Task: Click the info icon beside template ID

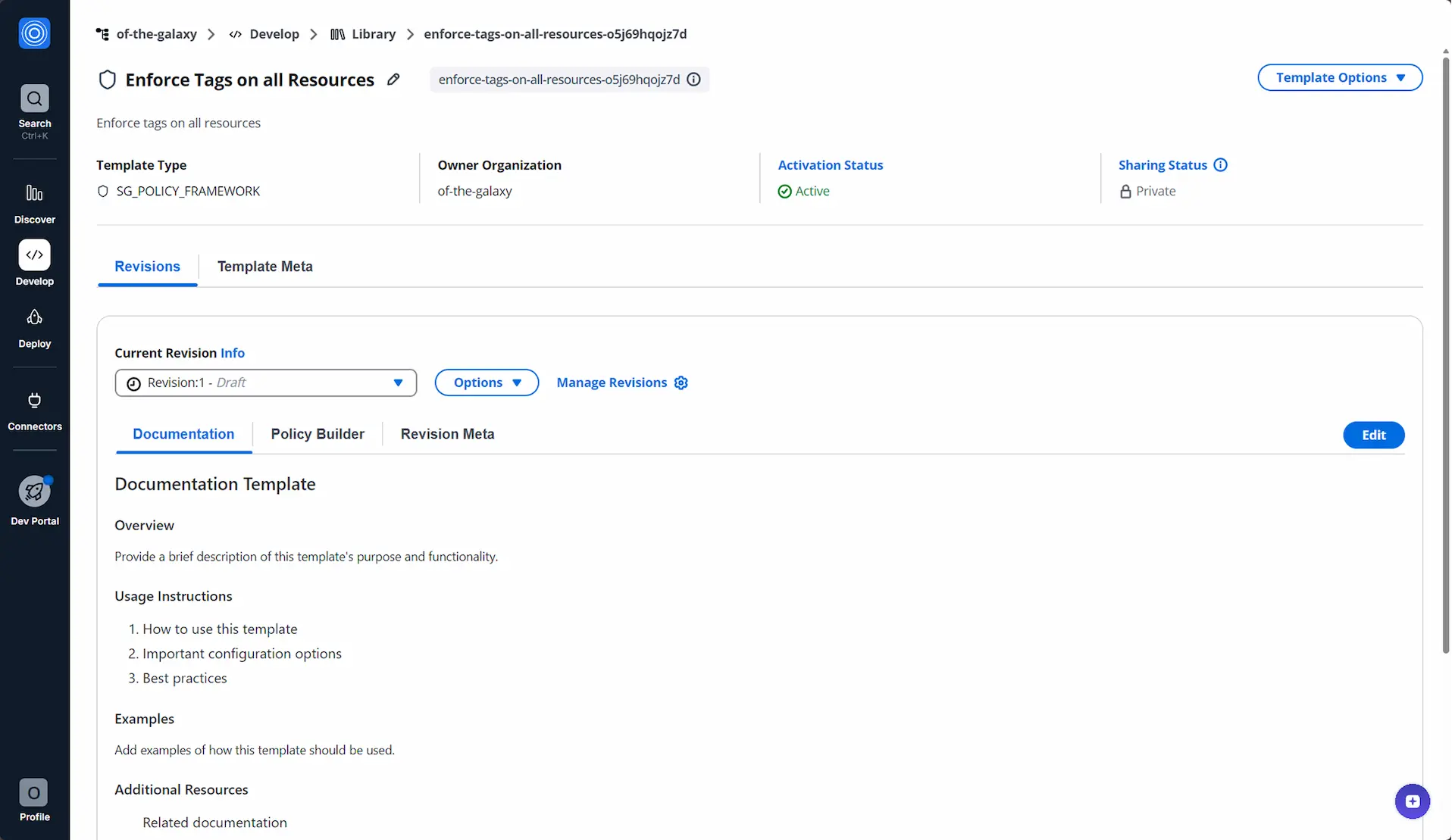Action: pos(693,80)
